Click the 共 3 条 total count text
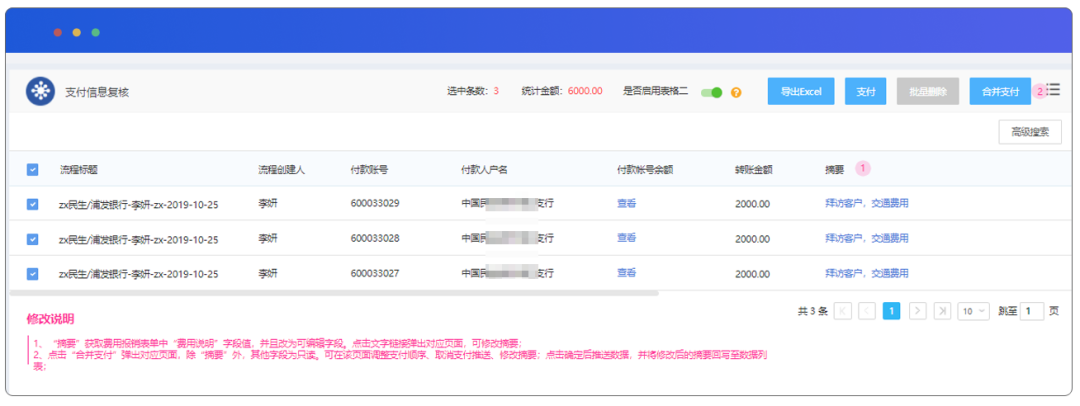The width and height of the screenshot is (1080, 406). coord(812,311)
